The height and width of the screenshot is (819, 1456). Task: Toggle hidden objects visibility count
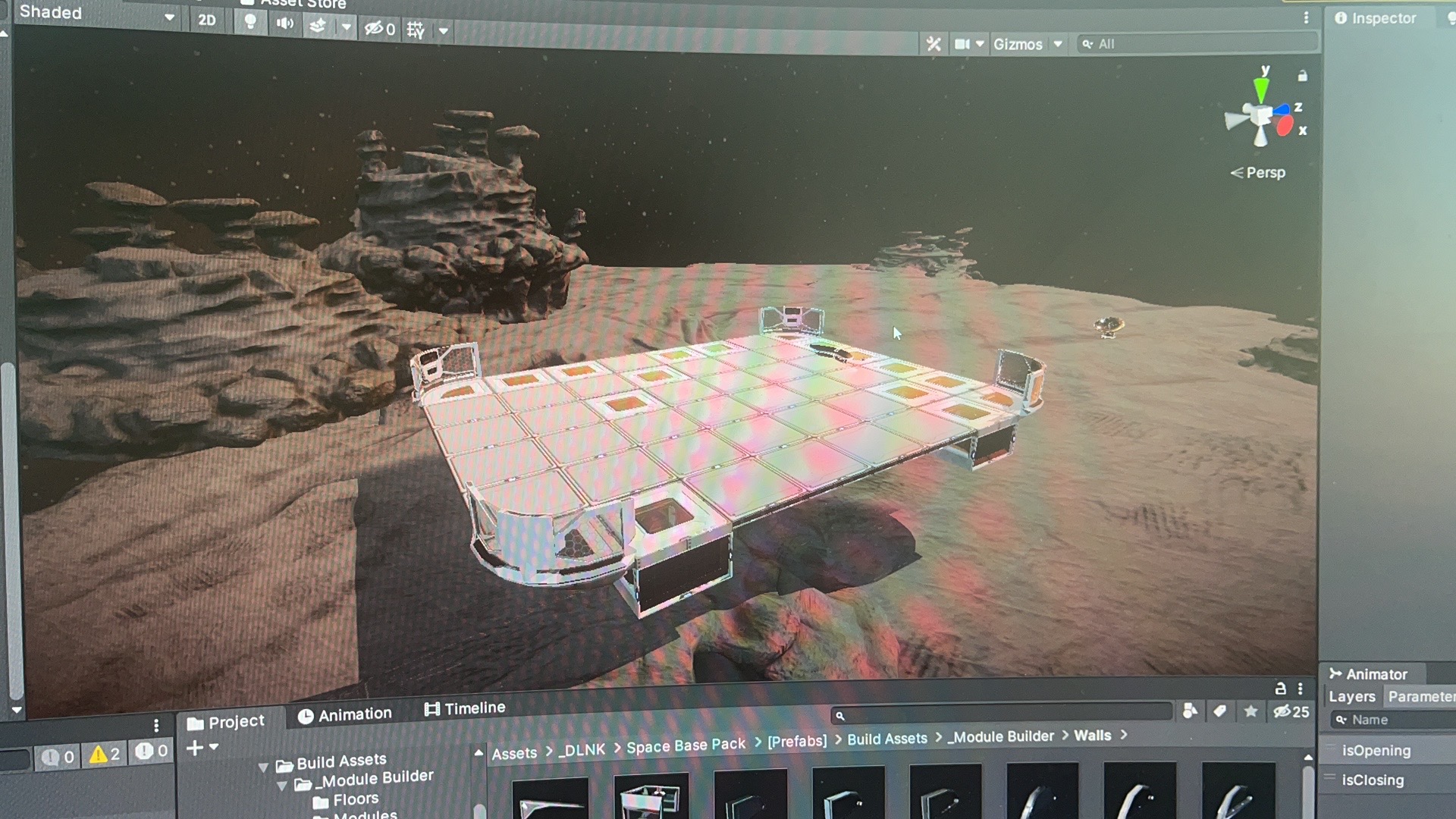point(379,29)
